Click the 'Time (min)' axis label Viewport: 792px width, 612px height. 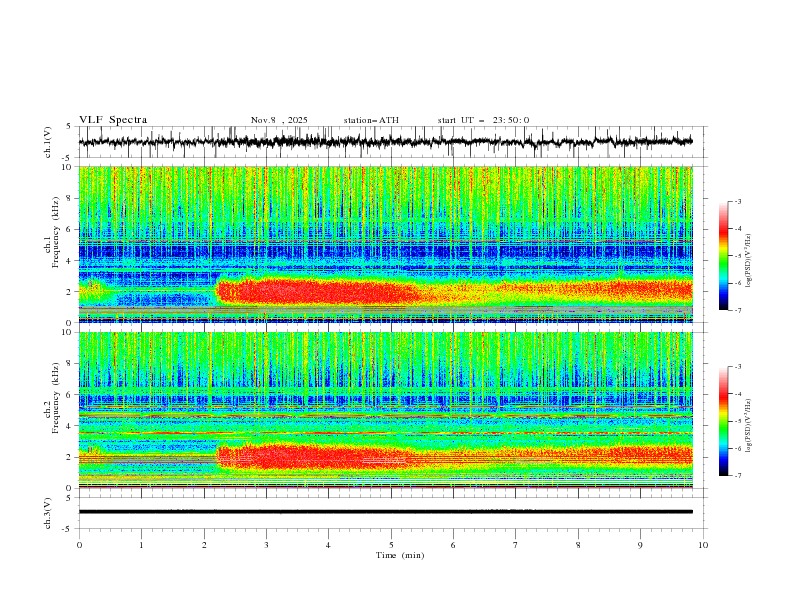400,555
